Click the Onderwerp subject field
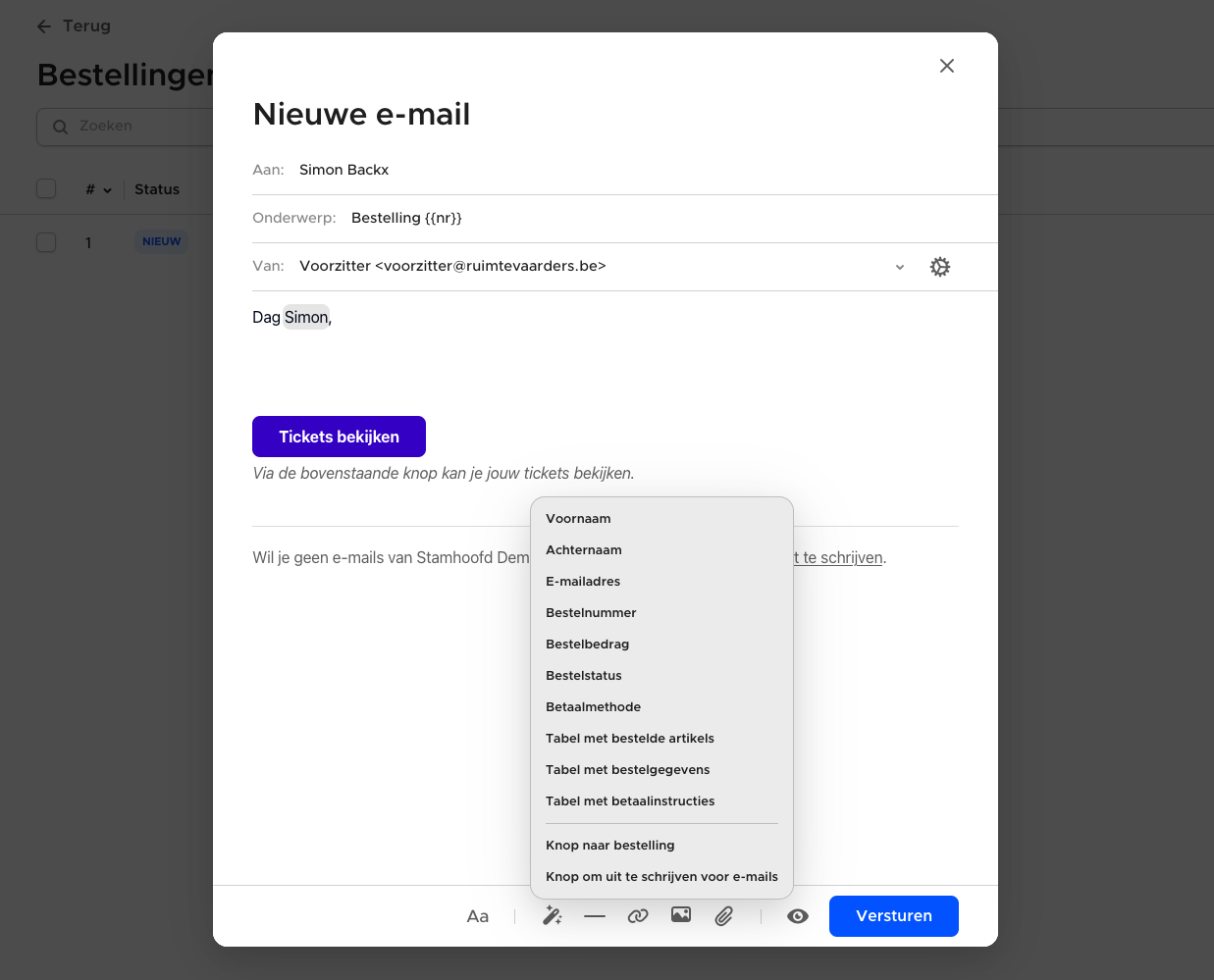 [589, 218]
